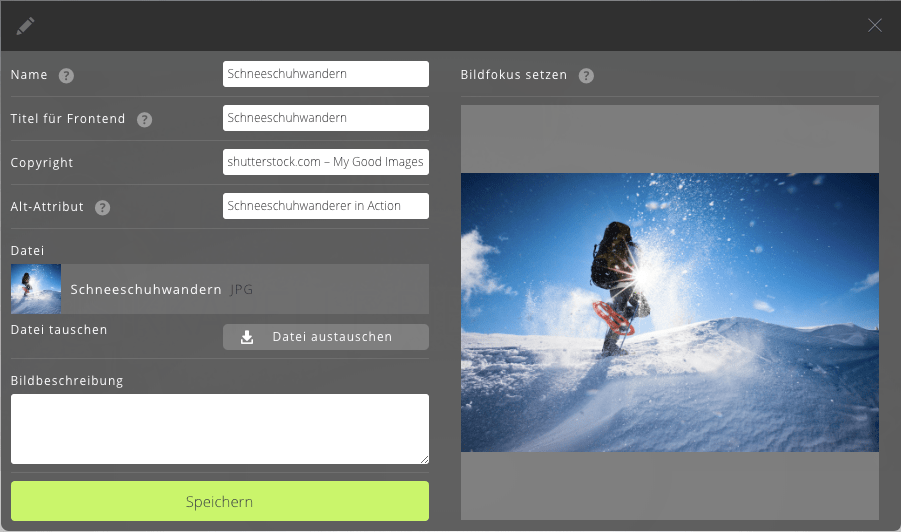This screenshot has height=532, width=901.
Task: Close the image edit dialog
Action: coord(875,25)
